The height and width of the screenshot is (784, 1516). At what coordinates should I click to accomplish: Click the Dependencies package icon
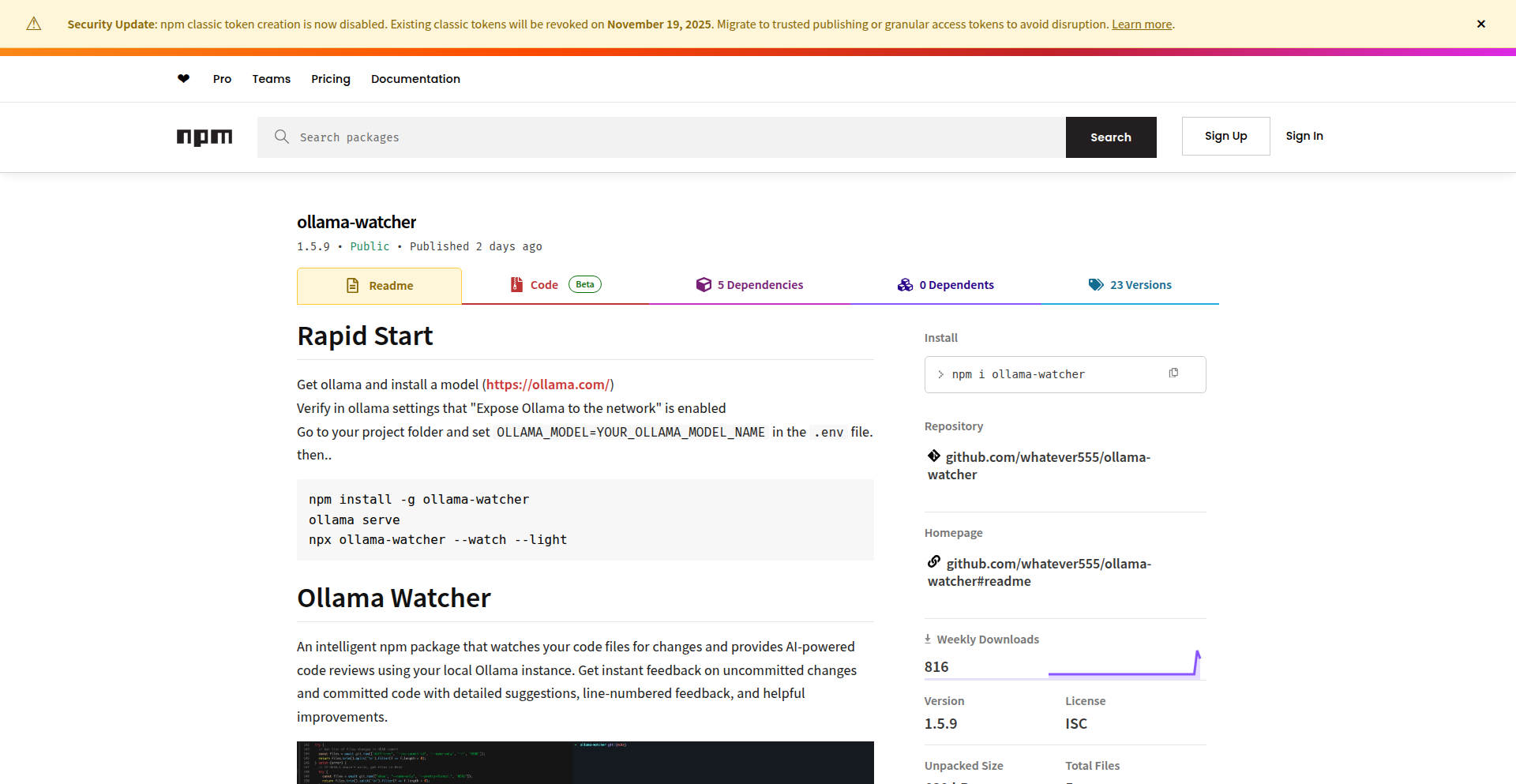[x=704, y=284]
